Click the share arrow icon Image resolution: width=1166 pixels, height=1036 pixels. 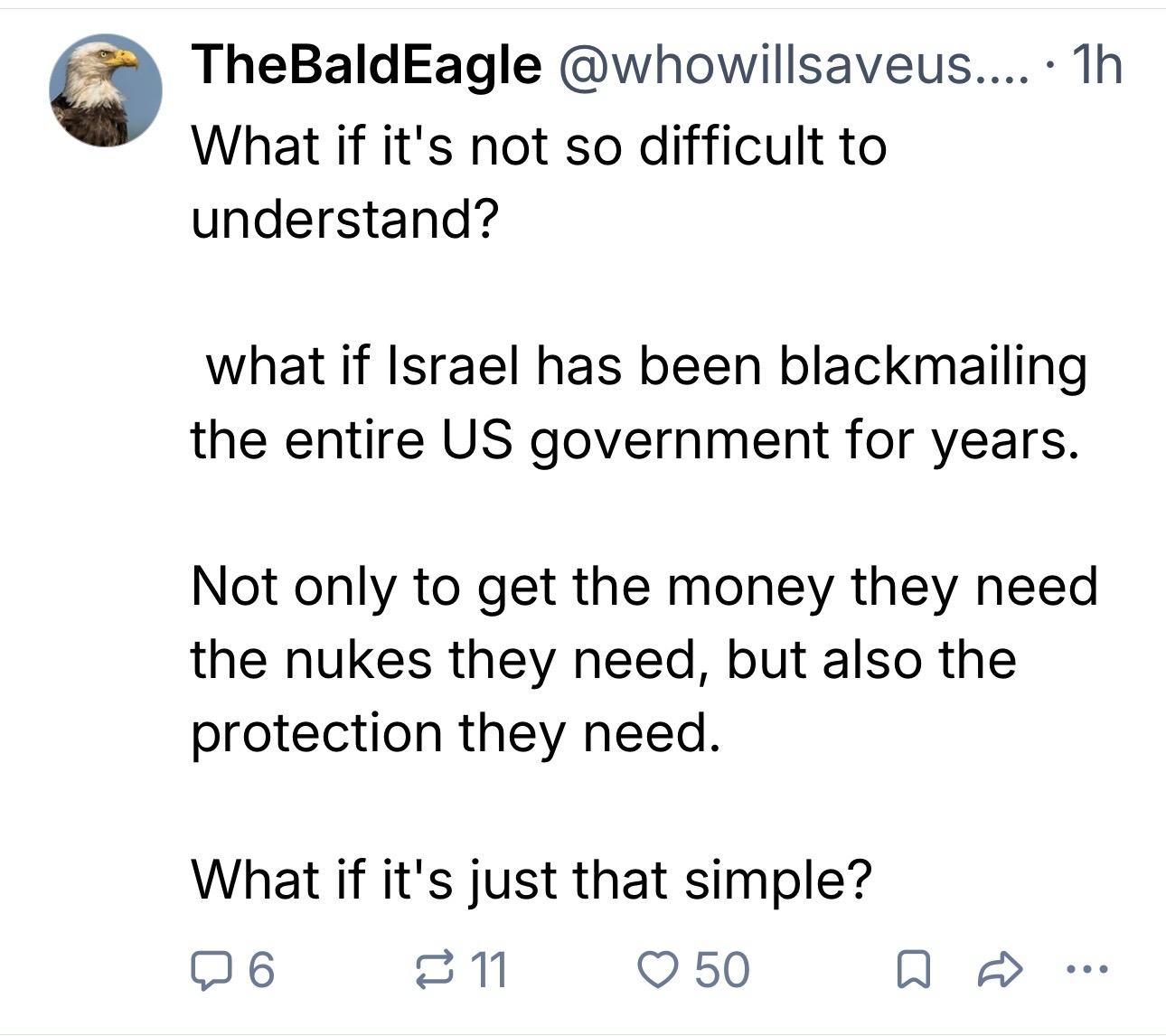[1001, 970]
